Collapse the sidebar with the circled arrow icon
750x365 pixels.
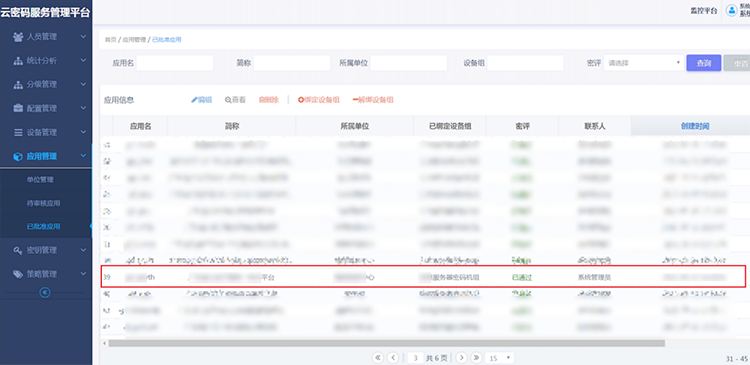[45, 292]
